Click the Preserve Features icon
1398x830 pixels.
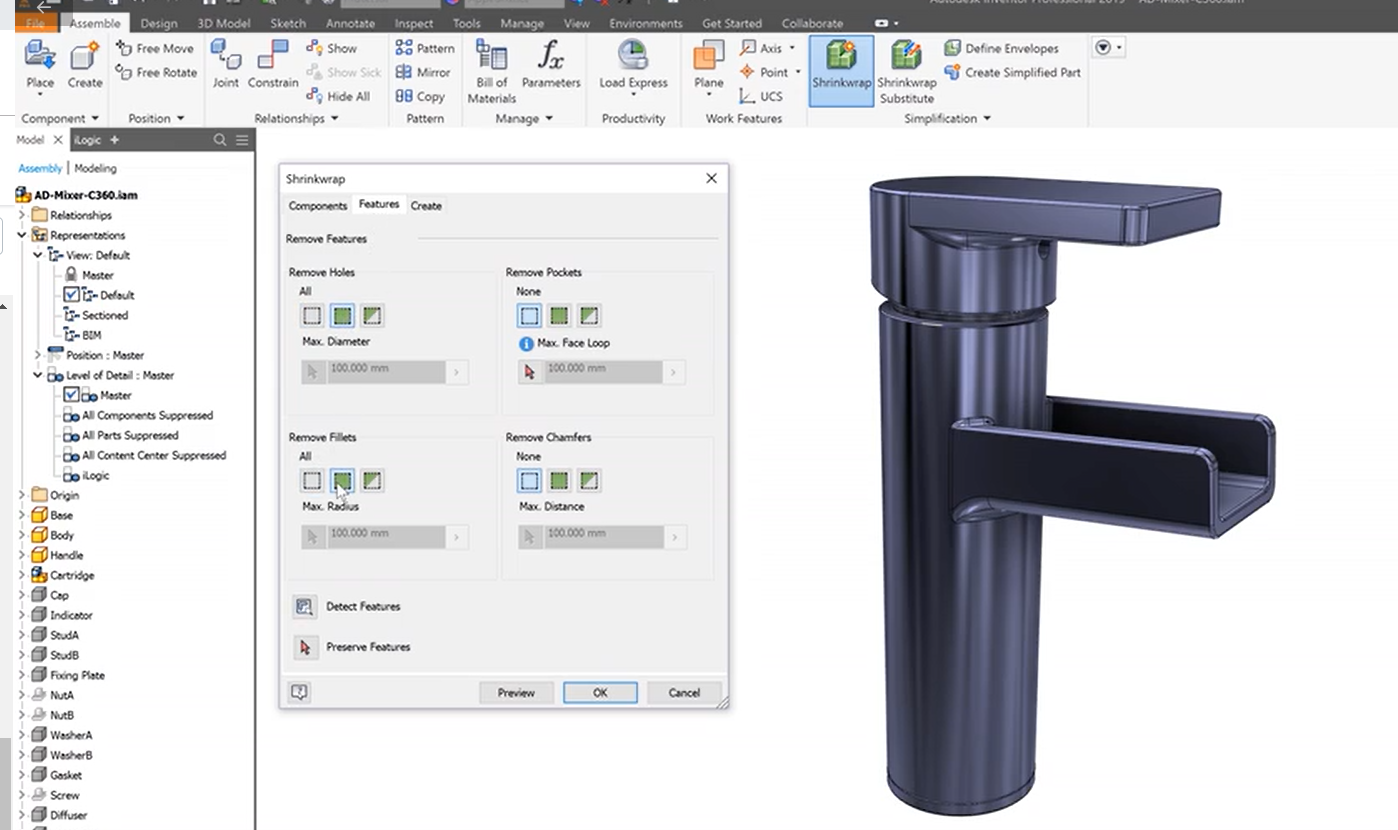[304, 647]
